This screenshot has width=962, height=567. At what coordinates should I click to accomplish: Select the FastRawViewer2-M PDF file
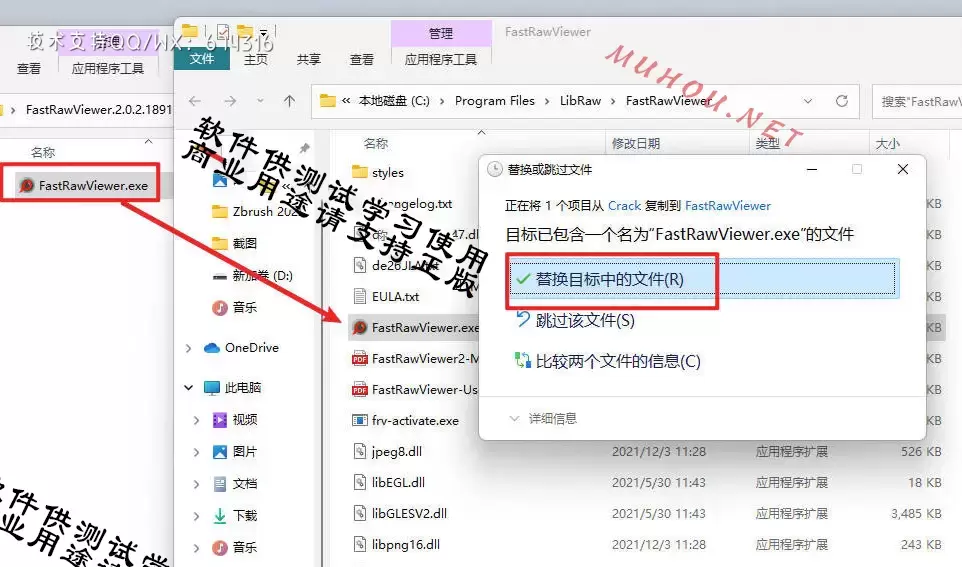click(x=415, y=358)
